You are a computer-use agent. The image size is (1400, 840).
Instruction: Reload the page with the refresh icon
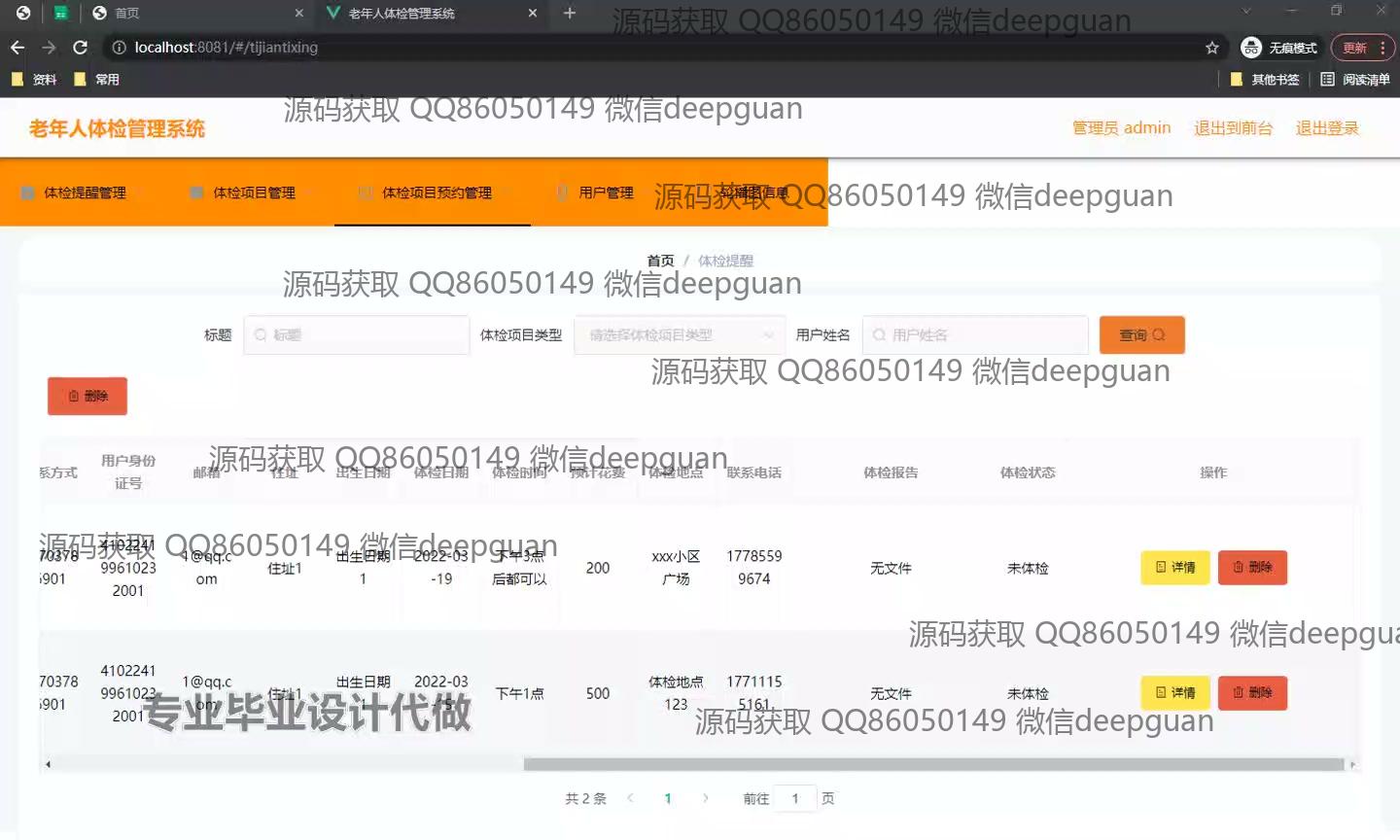point(81,48)
